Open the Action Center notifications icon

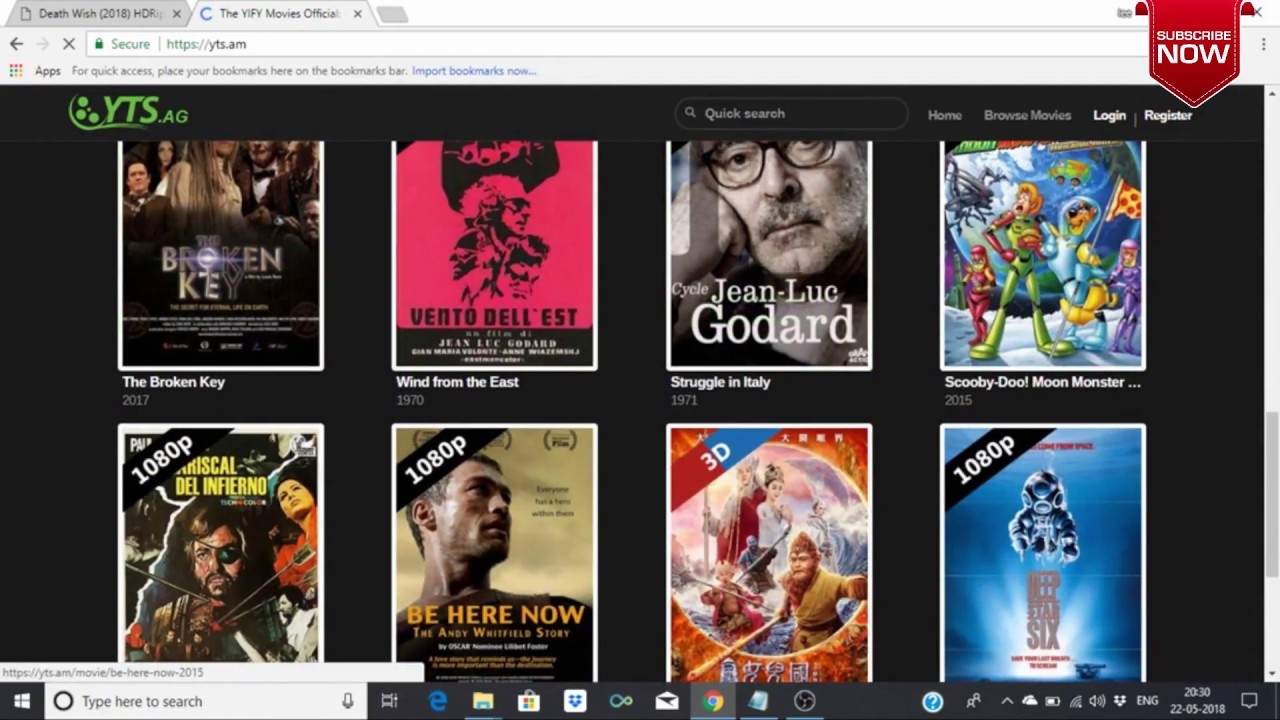[1249, 701]
